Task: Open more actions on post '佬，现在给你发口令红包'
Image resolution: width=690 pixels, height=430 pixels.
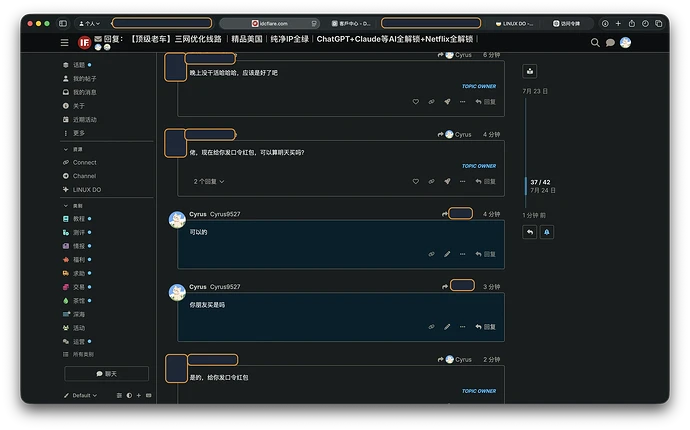Action: pos(462,181)
